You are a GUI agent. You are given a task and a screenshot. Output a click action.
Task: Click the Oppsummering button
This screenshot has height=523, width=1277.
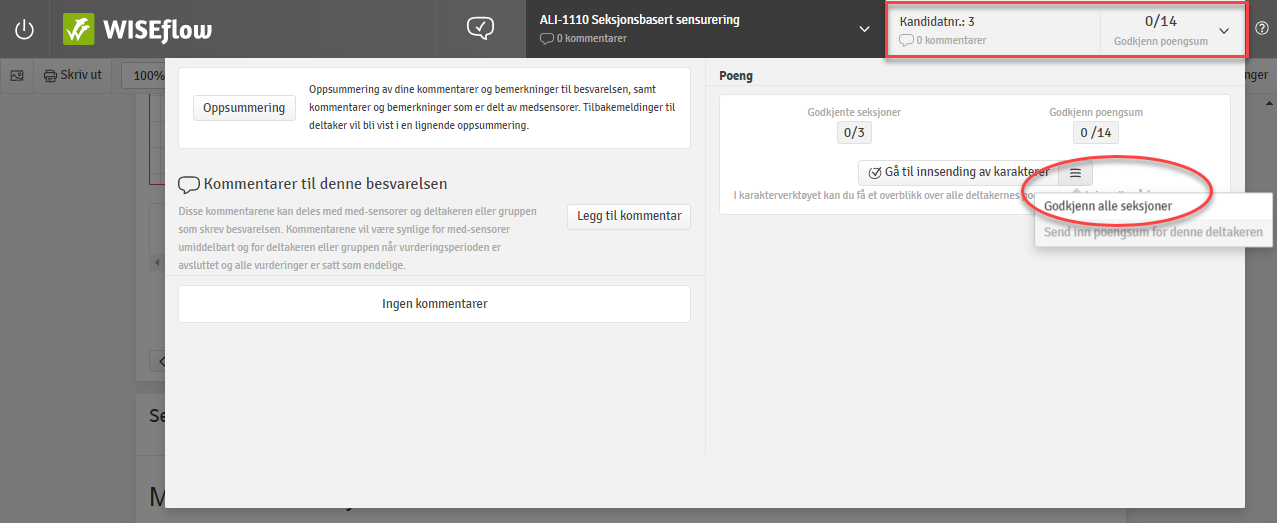244,108
